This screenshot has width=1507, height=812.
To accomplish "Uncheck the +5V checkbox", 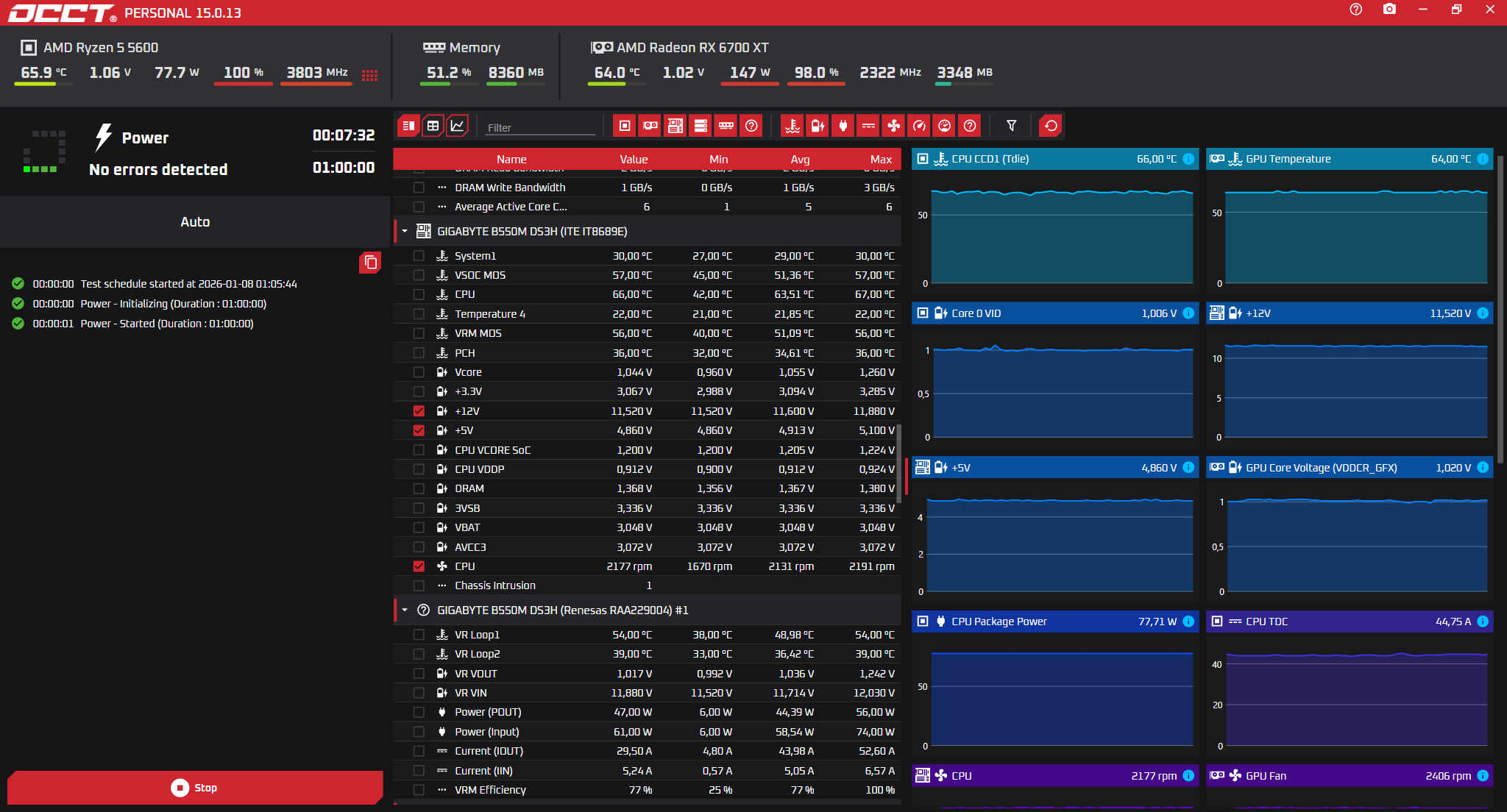I will click(419, 430).
